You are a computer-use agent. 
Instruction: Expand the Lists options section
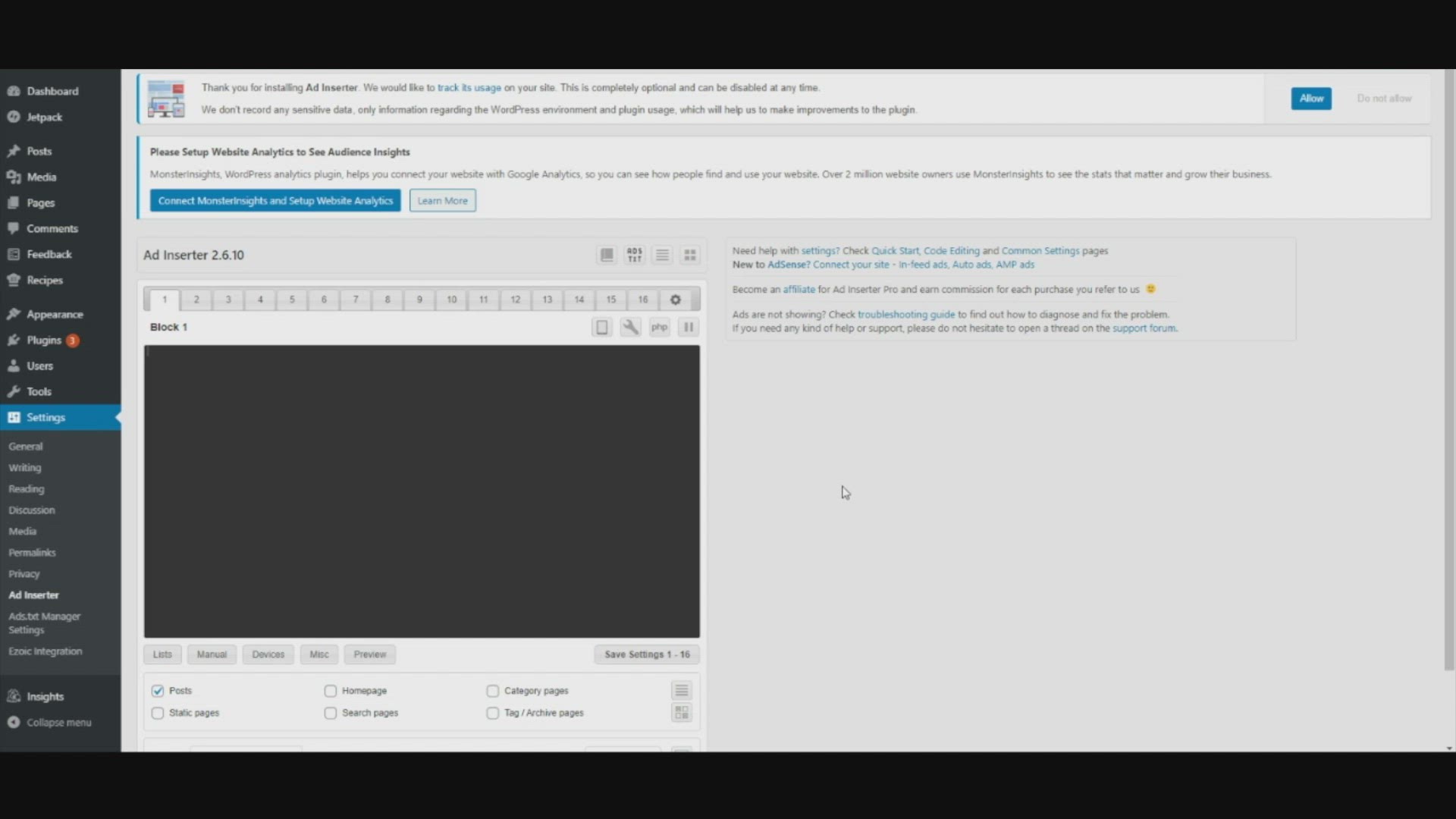[162, 654]
